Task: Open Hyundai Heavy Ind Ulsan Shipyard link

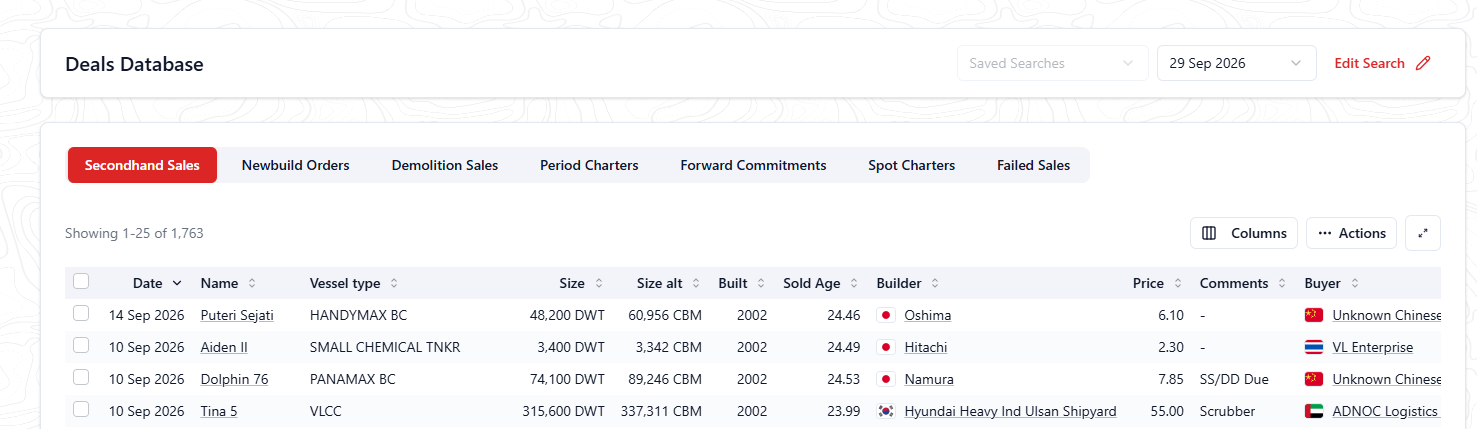Action: click(x=1010, y=411)
